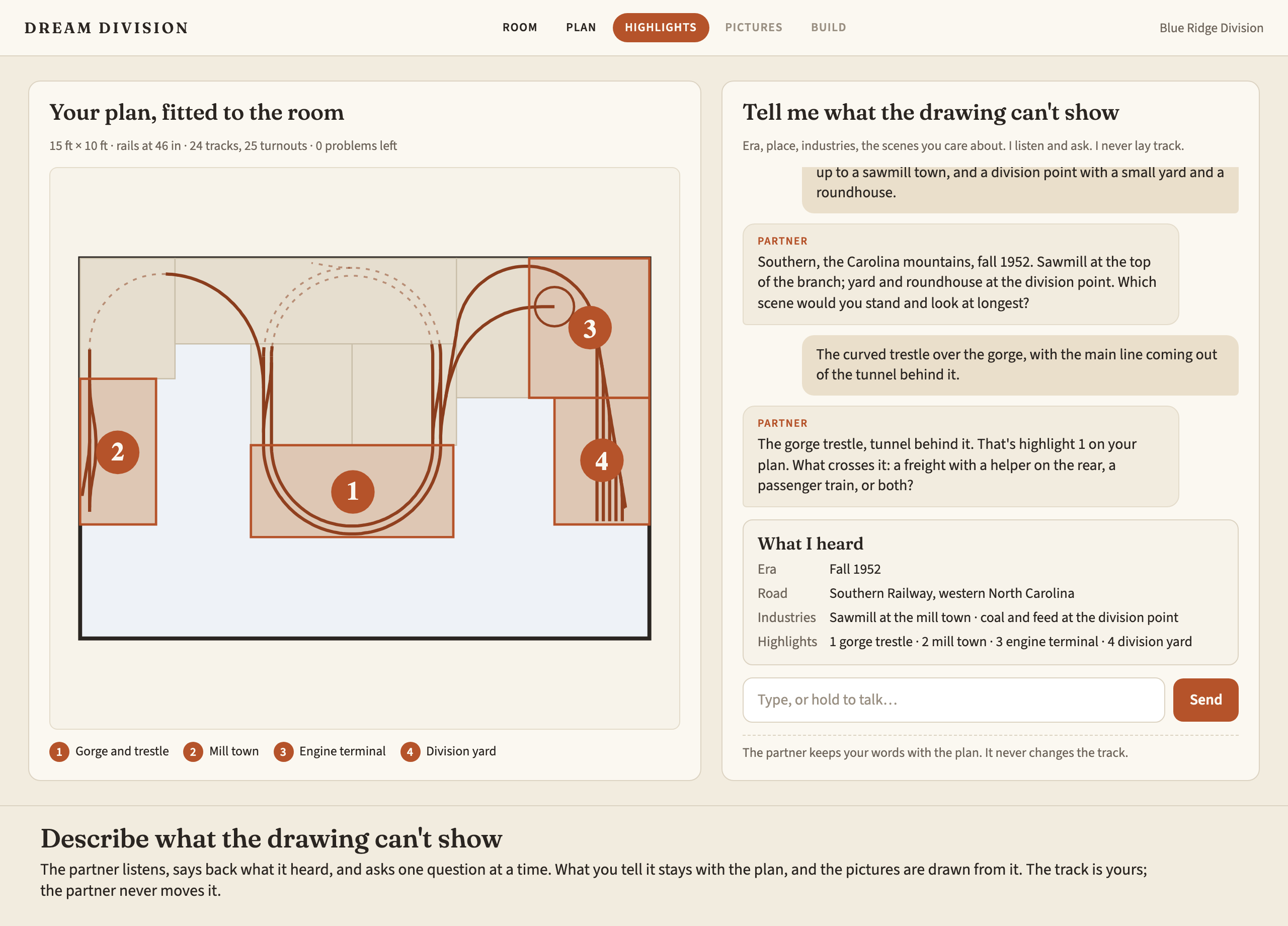Open the Room tab

pos(520,27)
